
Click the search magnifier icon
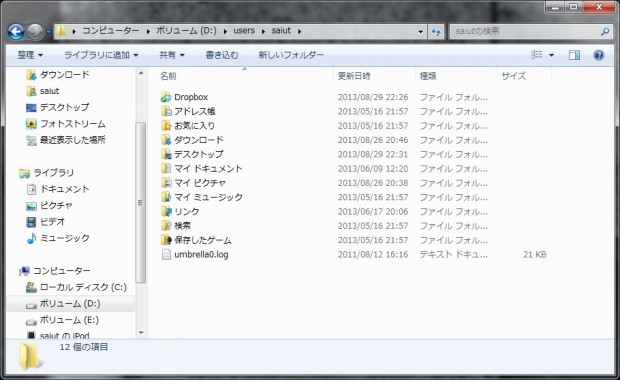coord(605,31)
